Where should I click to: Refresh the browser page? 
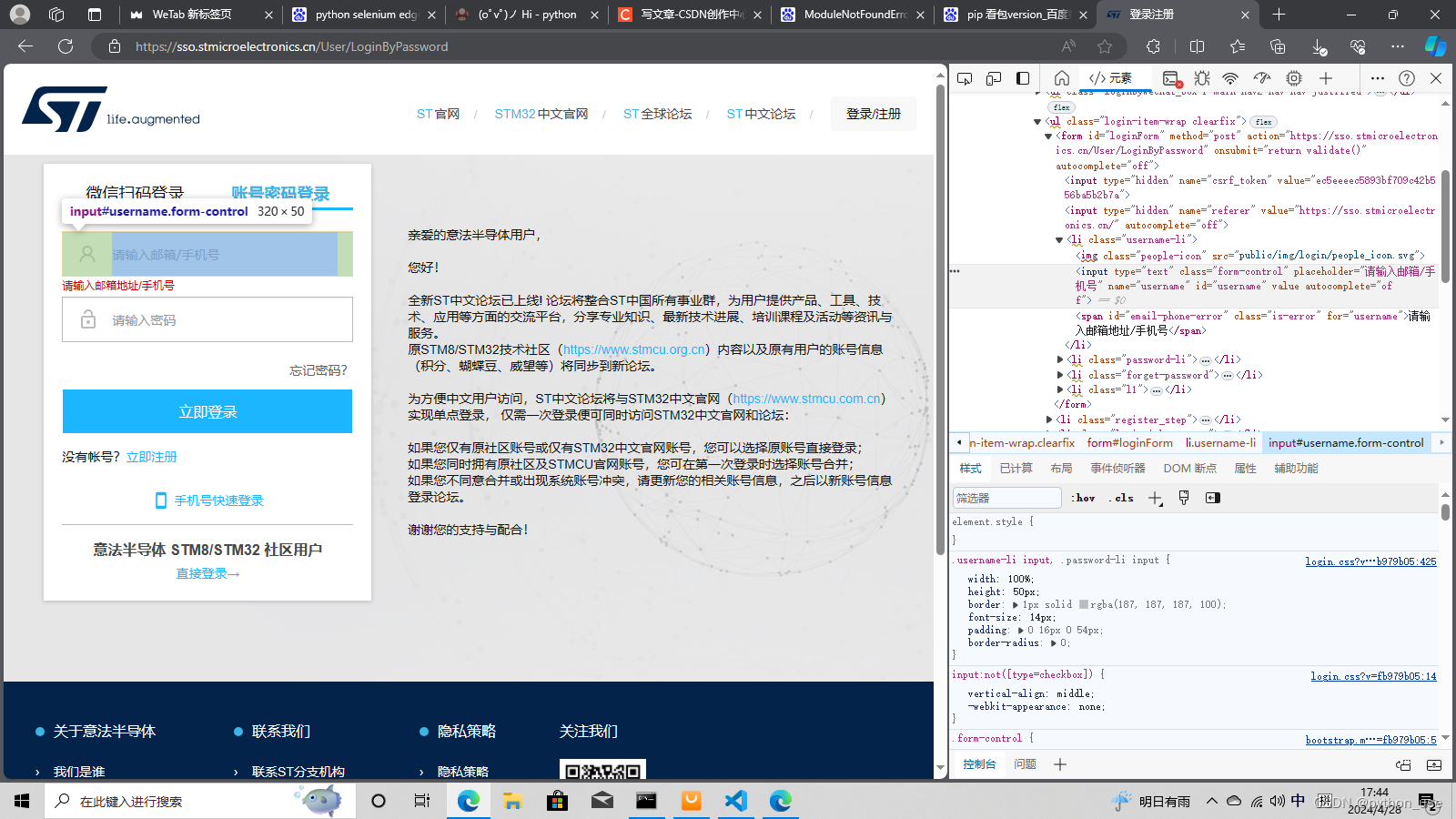click(x=66, y=46)
